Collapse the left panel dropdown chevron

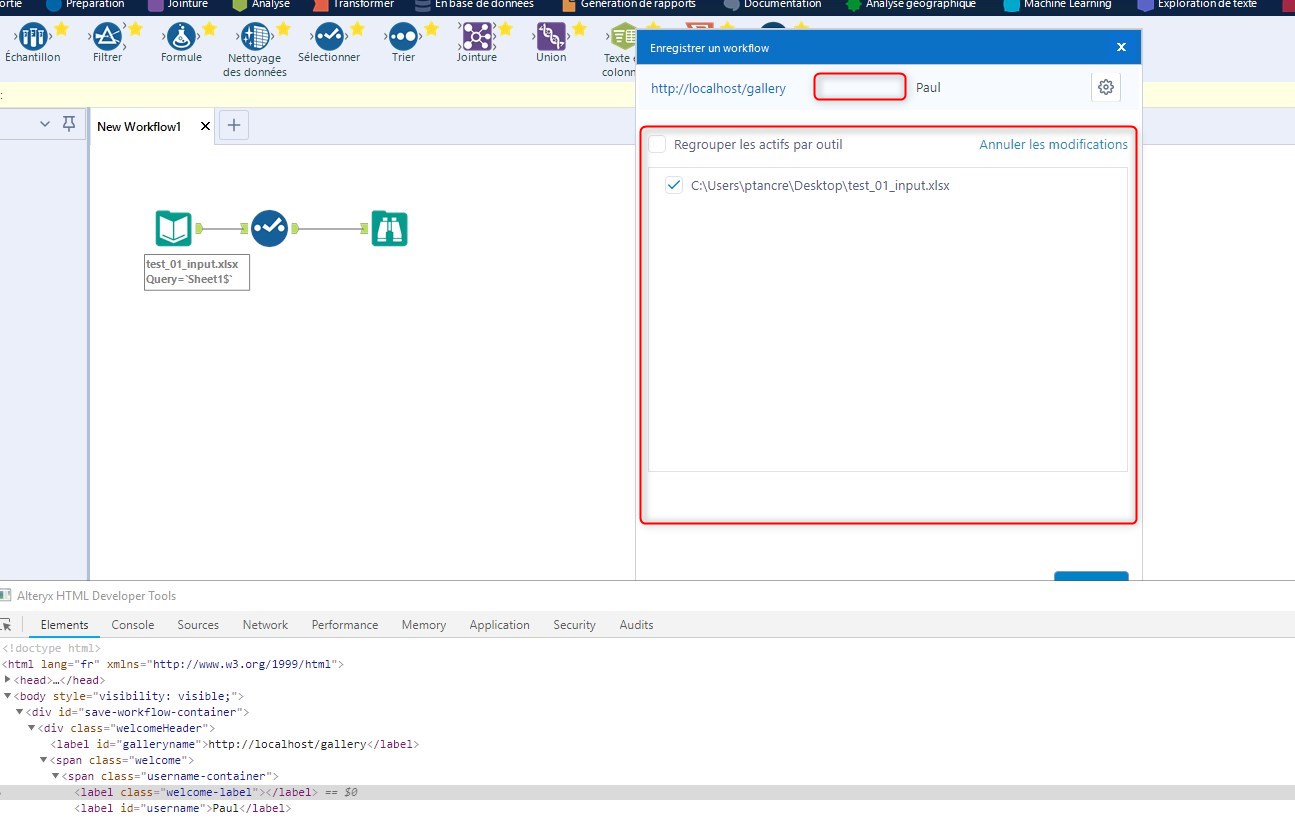coord(44,124)
